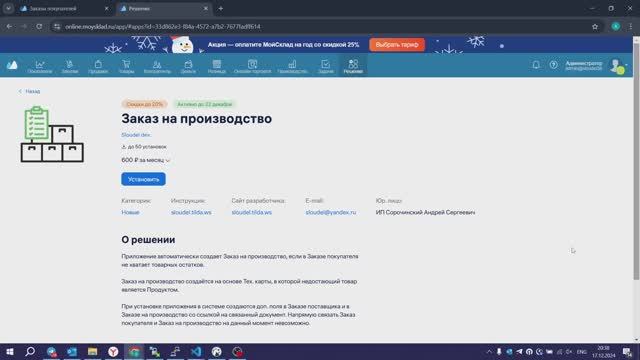
Task: Open the Задачи section
Action: tap(326, 67)
